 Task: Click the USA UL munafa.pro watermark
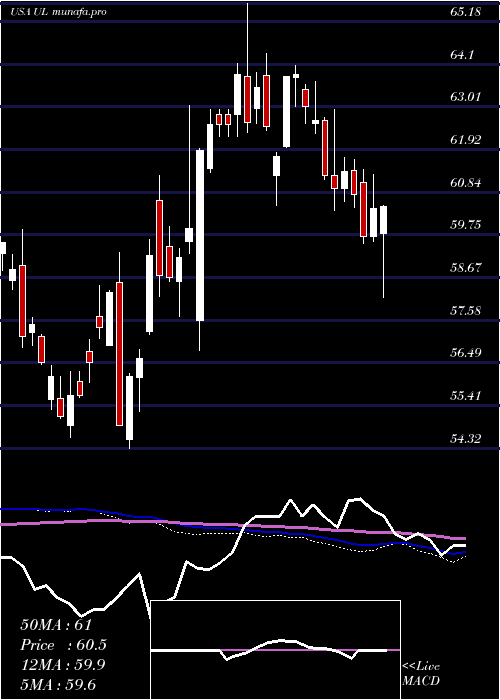click(x=58, y=12)
